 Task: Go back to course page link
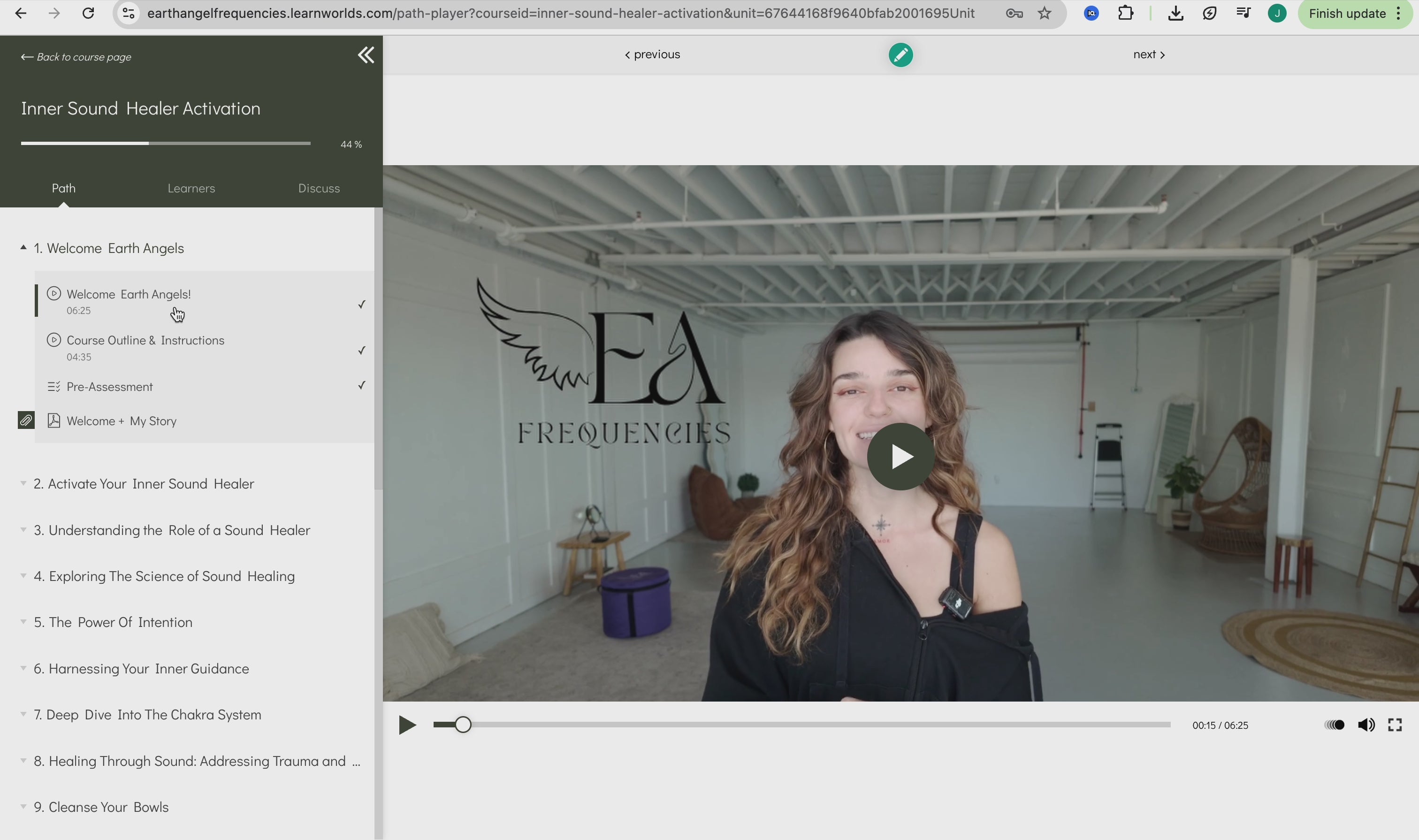pos(76,57)
